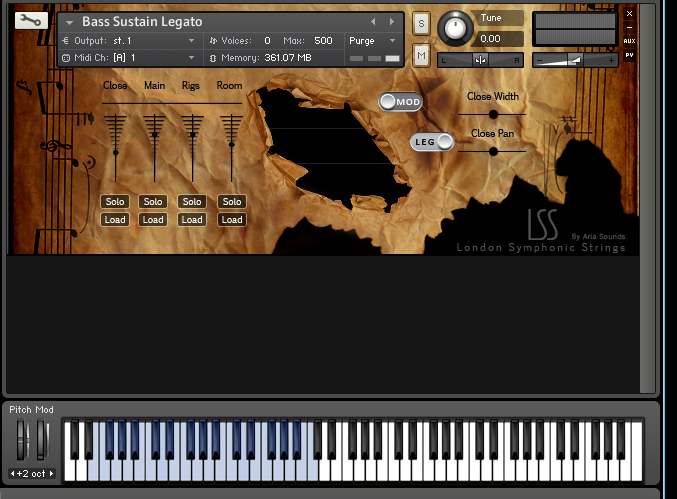Click the output icon beside Output label

coord(66,41)
